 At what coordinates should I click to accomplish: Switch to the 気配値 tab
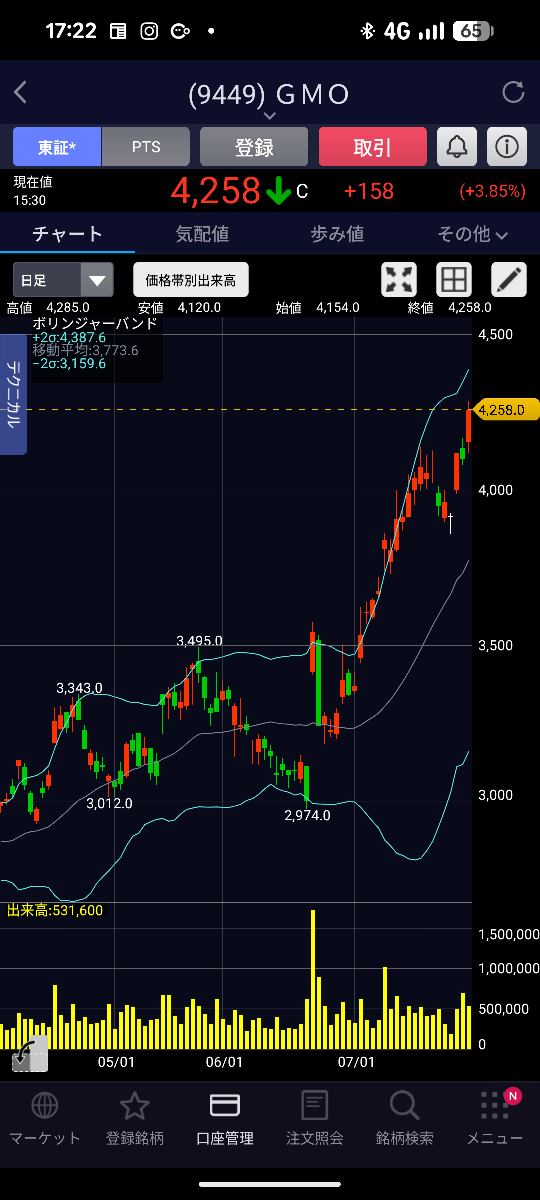point(202,234)
